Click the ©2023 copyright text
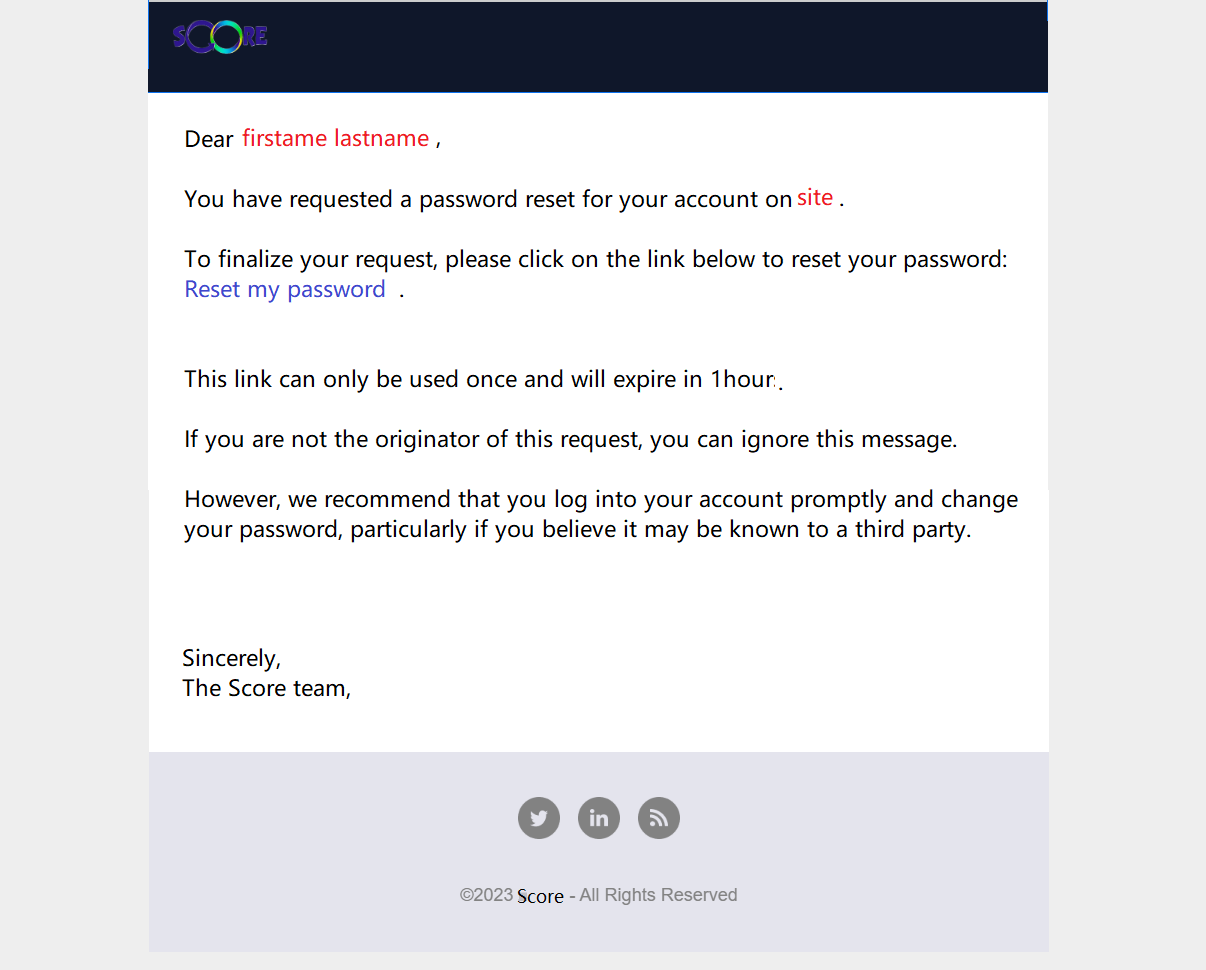Viewport: 1206px width, 970px height. 486,896
